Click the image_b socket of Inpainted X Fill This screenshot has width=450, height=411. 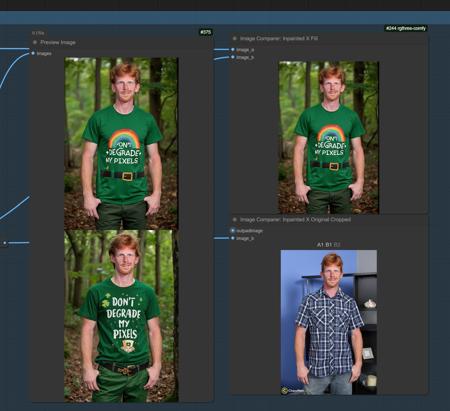233,57
